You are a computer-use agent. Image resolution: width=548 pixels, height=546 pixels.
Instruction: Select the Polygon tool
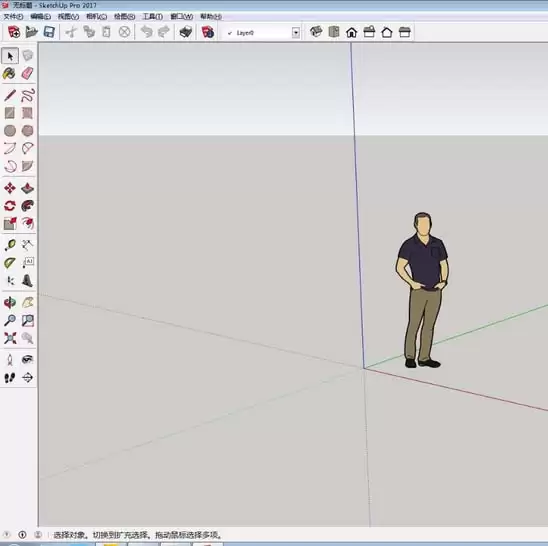click(27, 131)
